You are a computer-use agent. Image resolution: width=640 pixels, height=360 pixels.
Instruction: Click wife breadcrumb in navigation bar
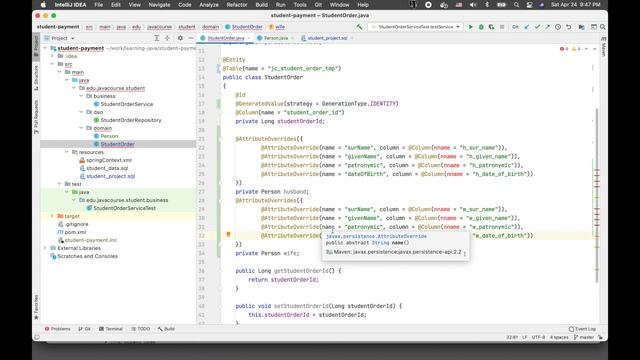[x=280, y=27]
